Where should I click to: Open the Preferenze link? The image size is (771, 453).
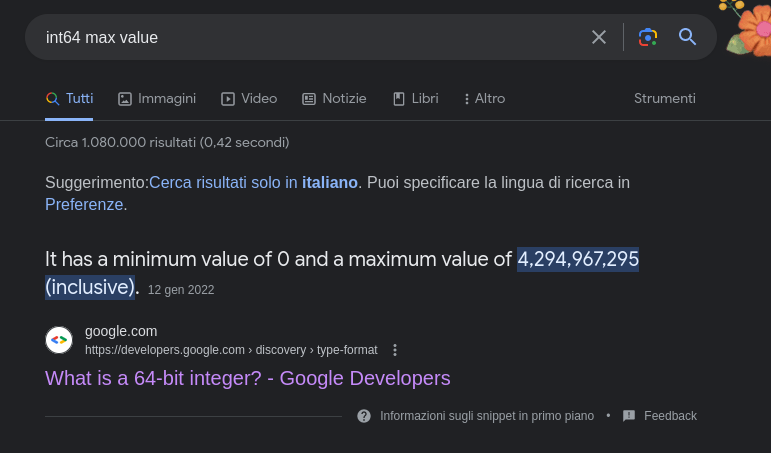click(84, 204)
